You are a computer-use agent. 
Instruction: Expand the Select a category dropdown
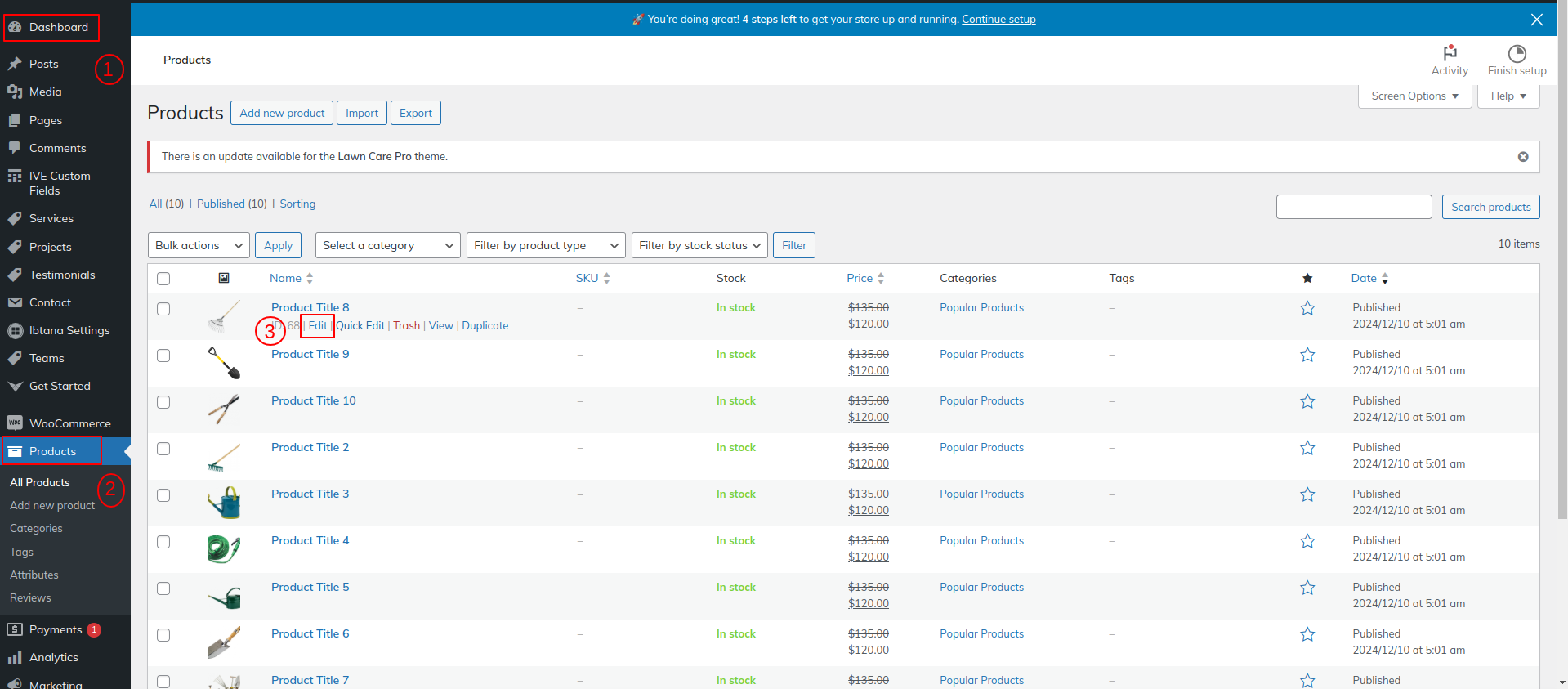click(x=388, y=245)
